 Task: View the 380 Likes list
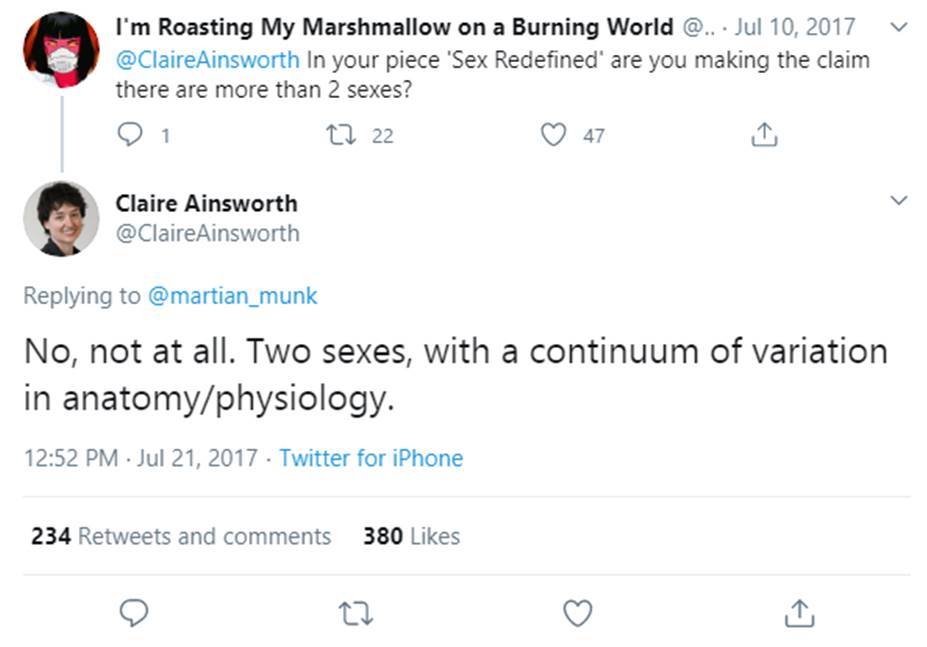pos(411,536)
